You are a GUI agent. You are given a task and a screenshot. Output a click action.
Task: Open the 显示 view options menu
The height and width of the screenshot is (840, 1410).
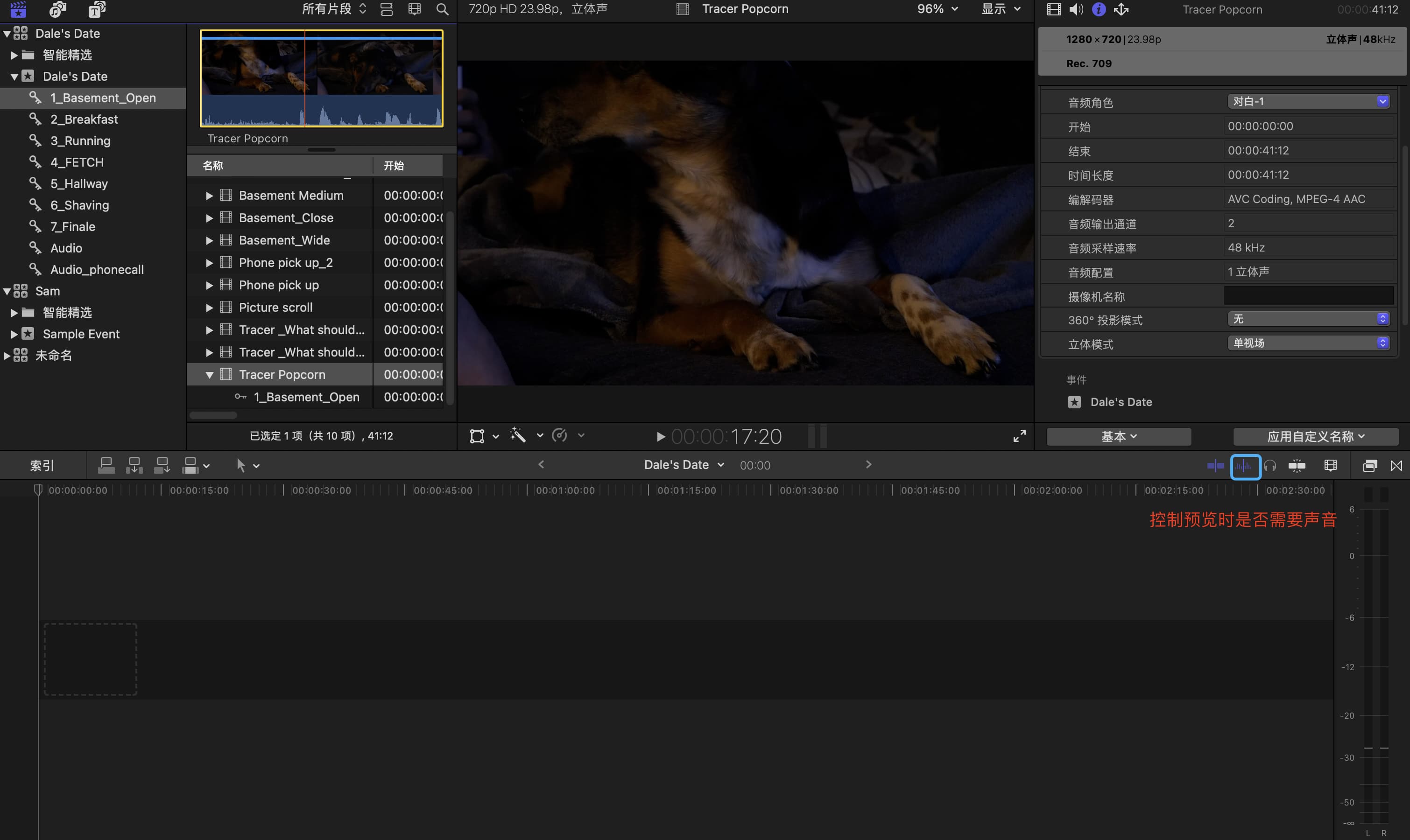click(x=1001, y=9)
